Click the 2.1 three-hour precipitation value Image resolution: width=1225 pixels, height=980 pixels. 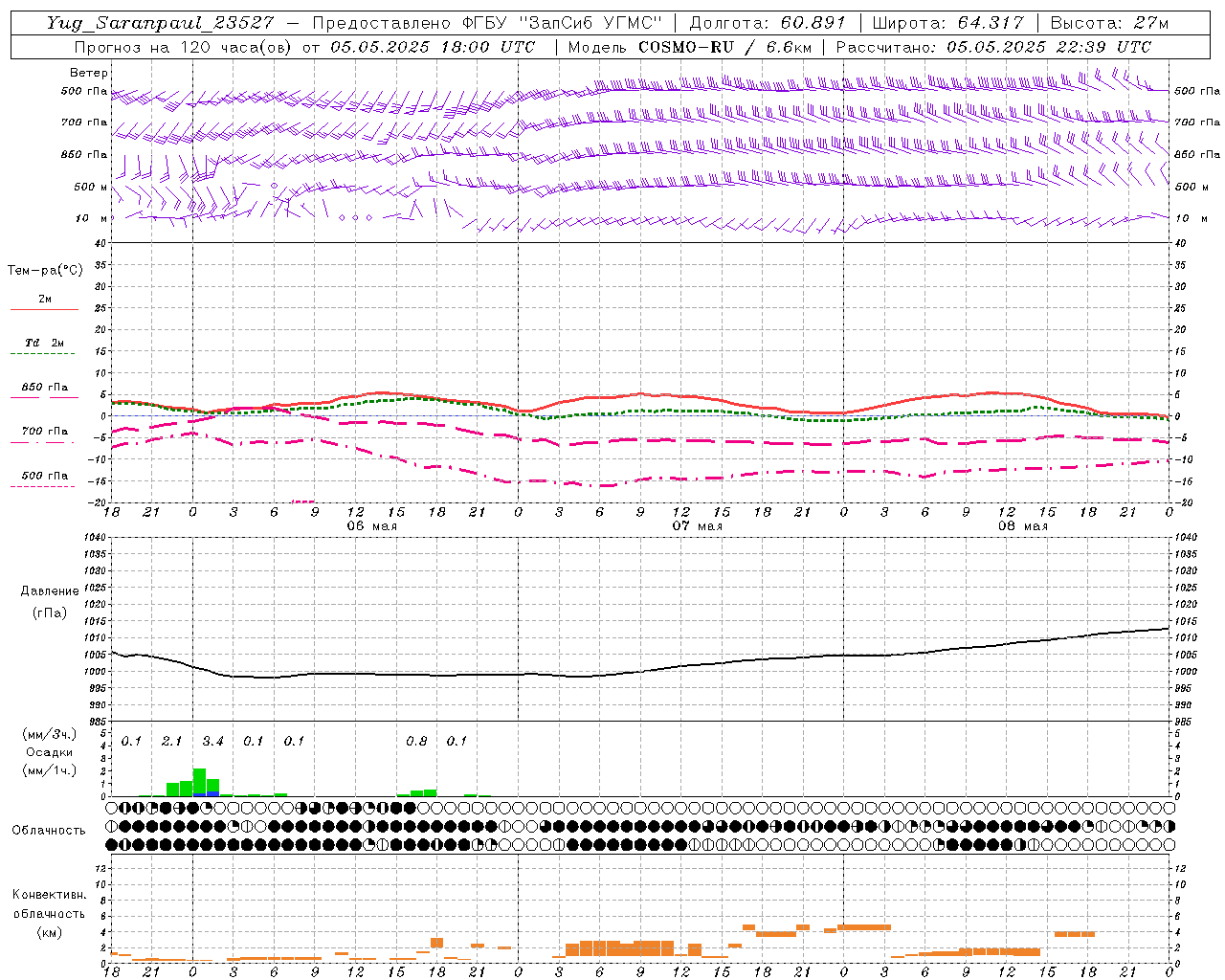[171, 742]
